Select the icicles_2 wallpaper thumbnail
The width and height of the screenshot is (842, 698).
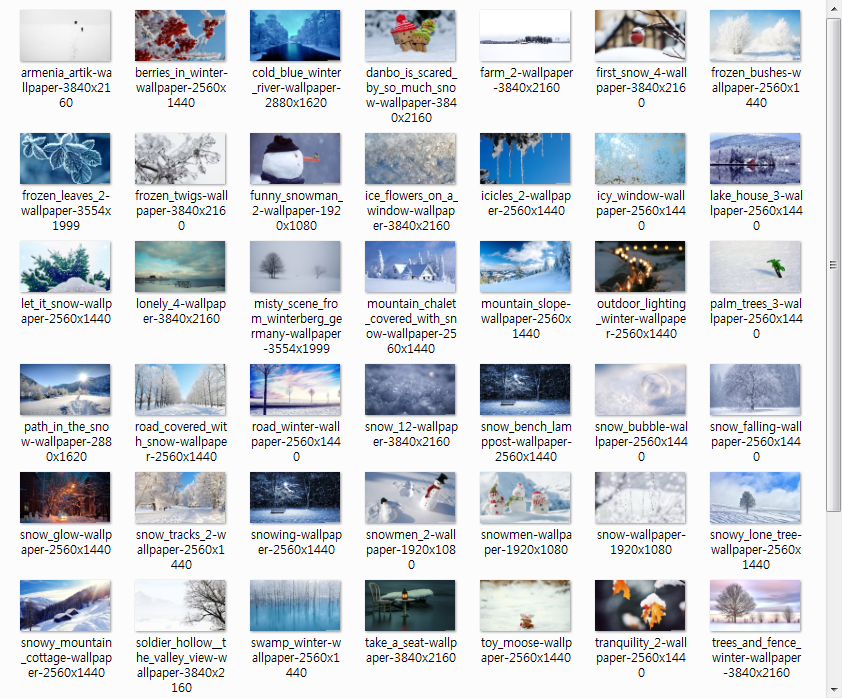[525, 158]
